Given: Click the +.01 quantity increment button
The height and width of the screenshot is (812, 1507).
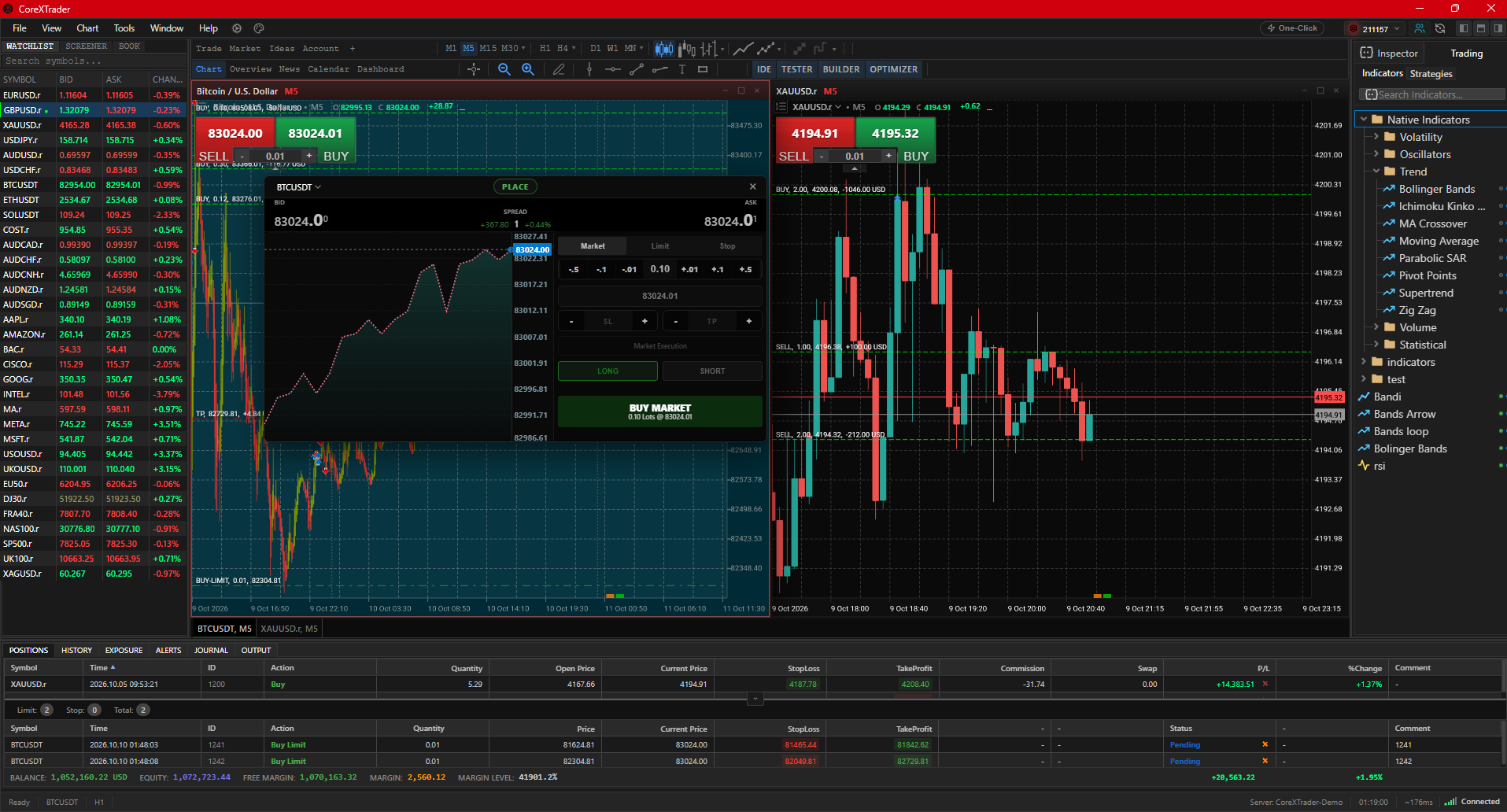Looking at the screenshot, I should point(689,269).
